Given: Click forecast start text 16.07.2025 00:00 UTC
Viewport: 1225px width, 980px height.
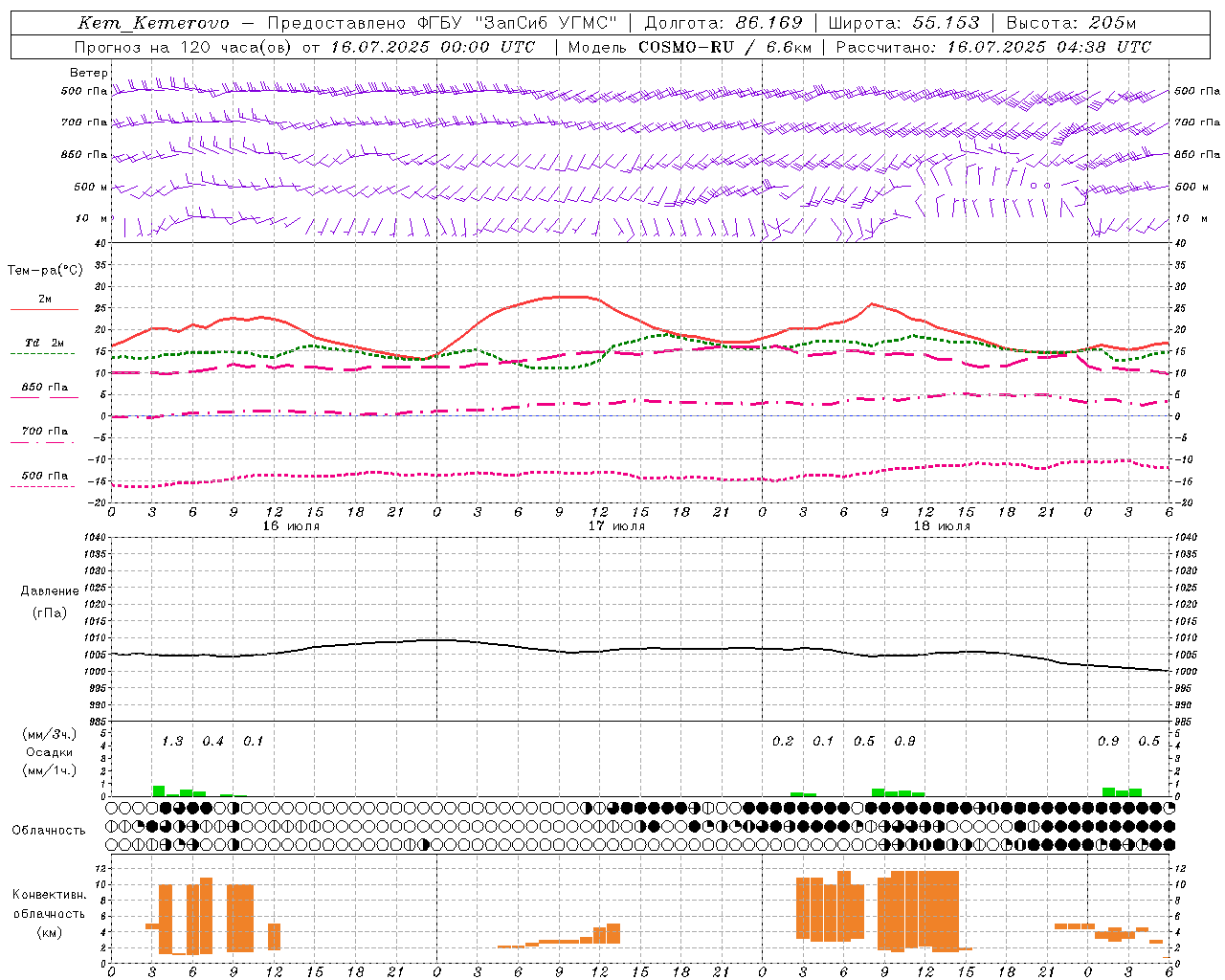Looking at the screenshot, I should 433,47.
